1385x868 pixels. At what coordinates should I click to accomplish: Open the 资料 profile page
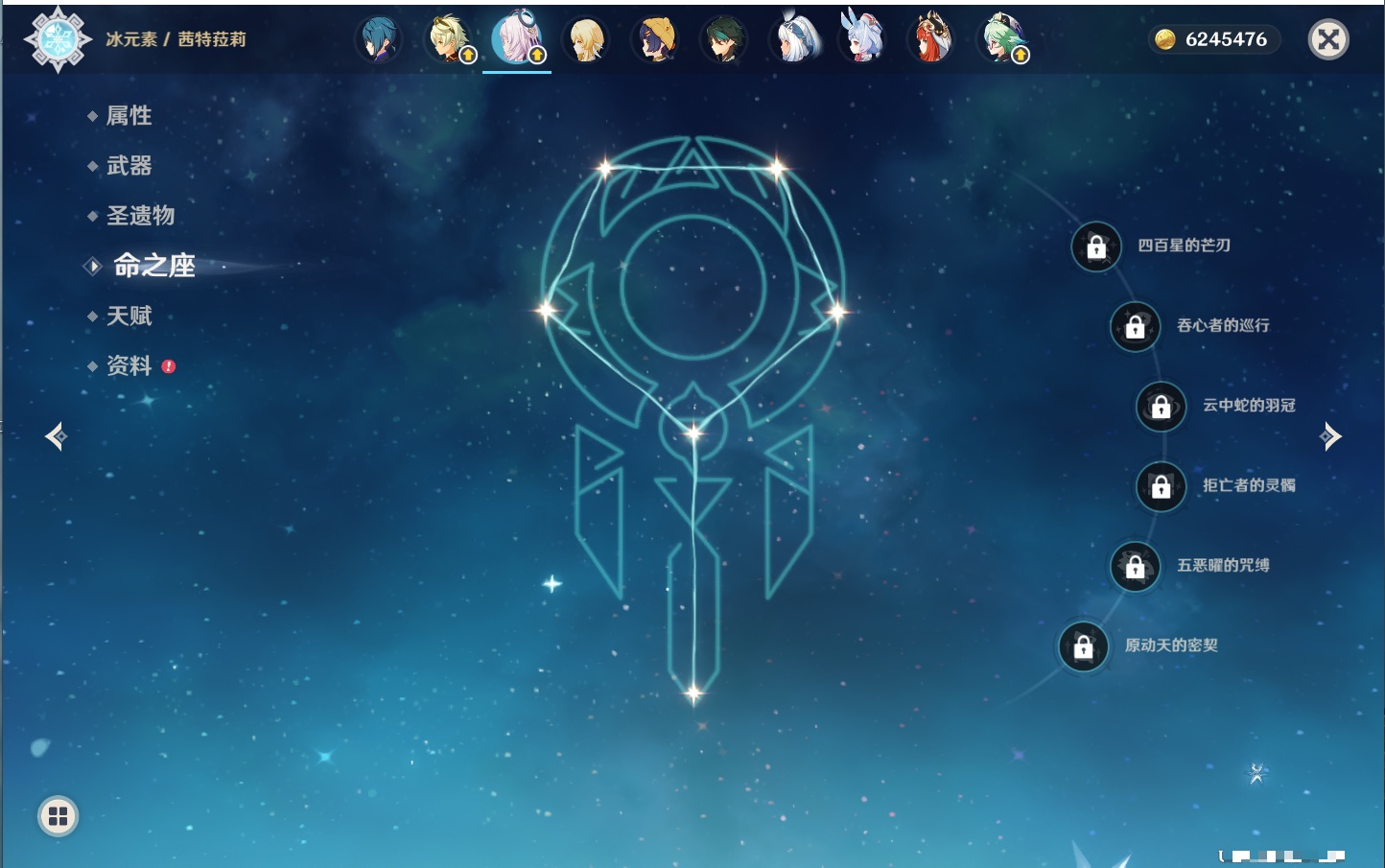click(129, 365)
